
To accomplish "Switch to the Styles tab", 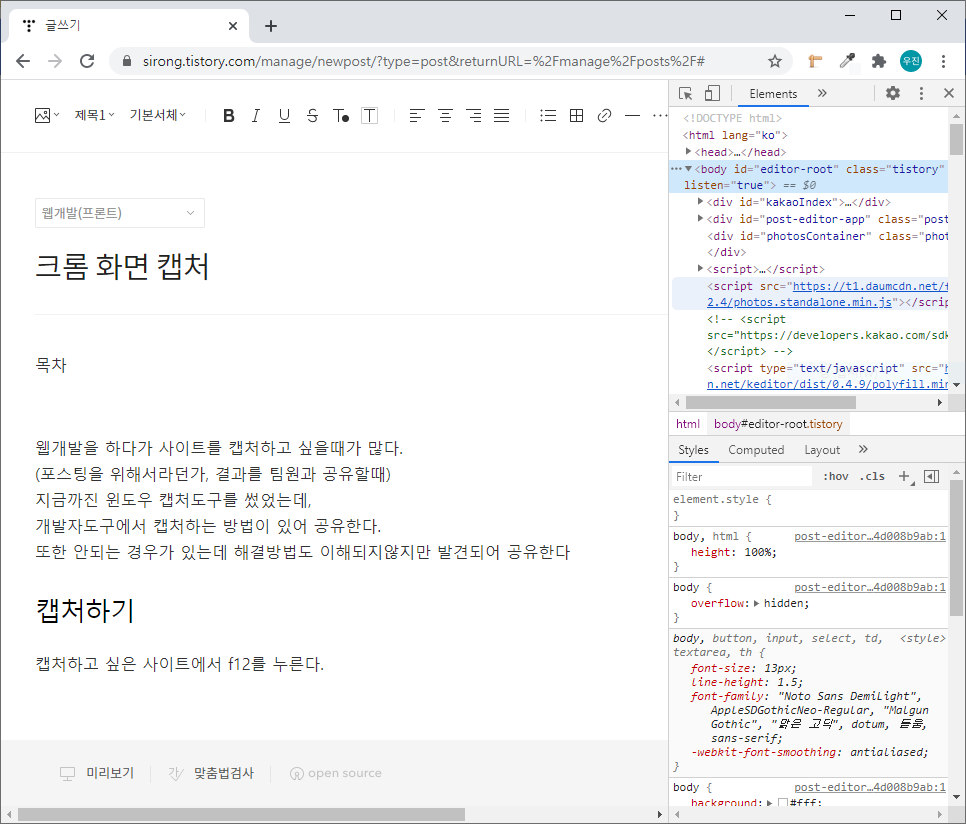I will [x=693, y=450].
